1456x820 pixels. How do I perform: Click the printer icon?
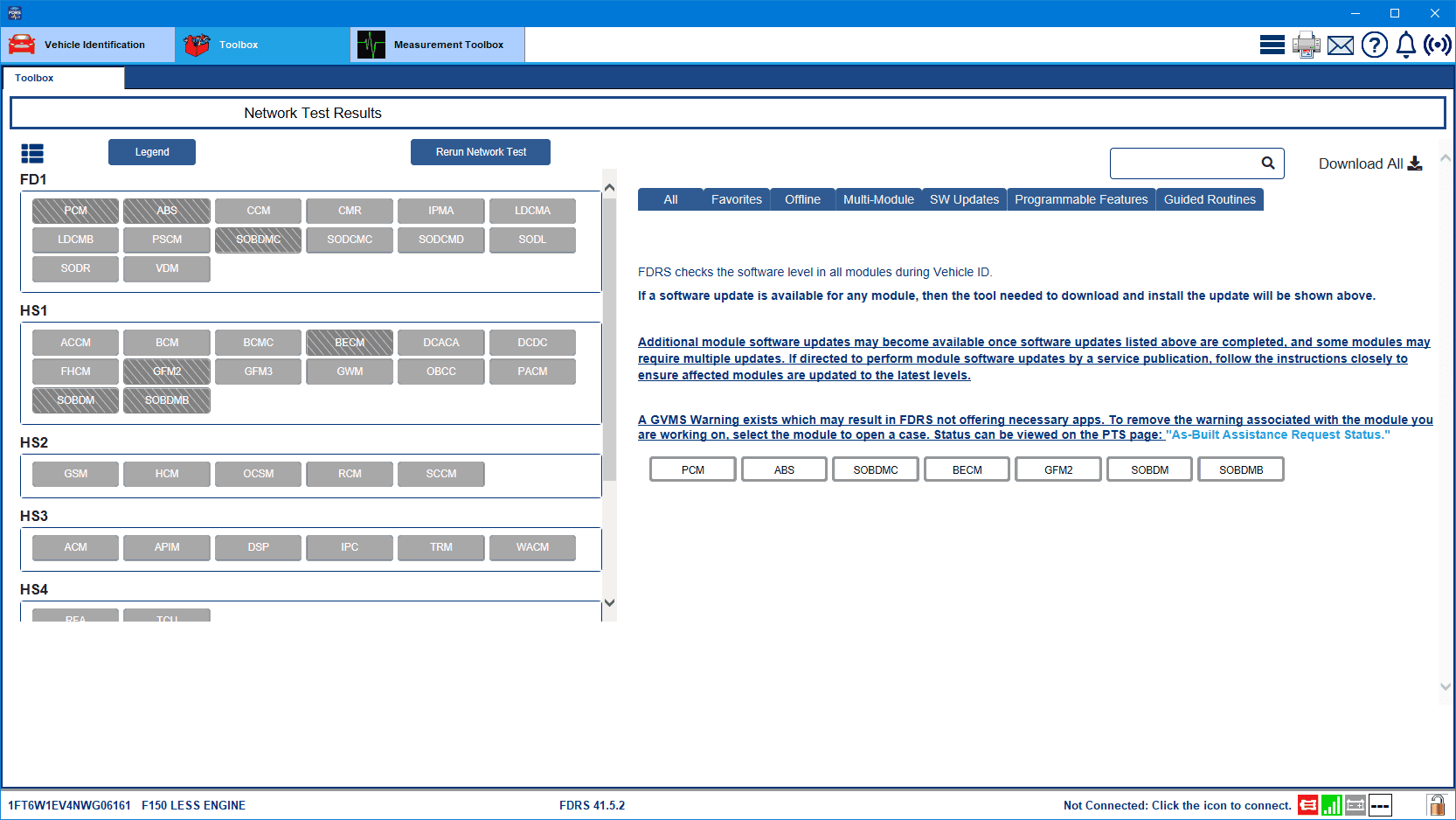pos(1306,45)
